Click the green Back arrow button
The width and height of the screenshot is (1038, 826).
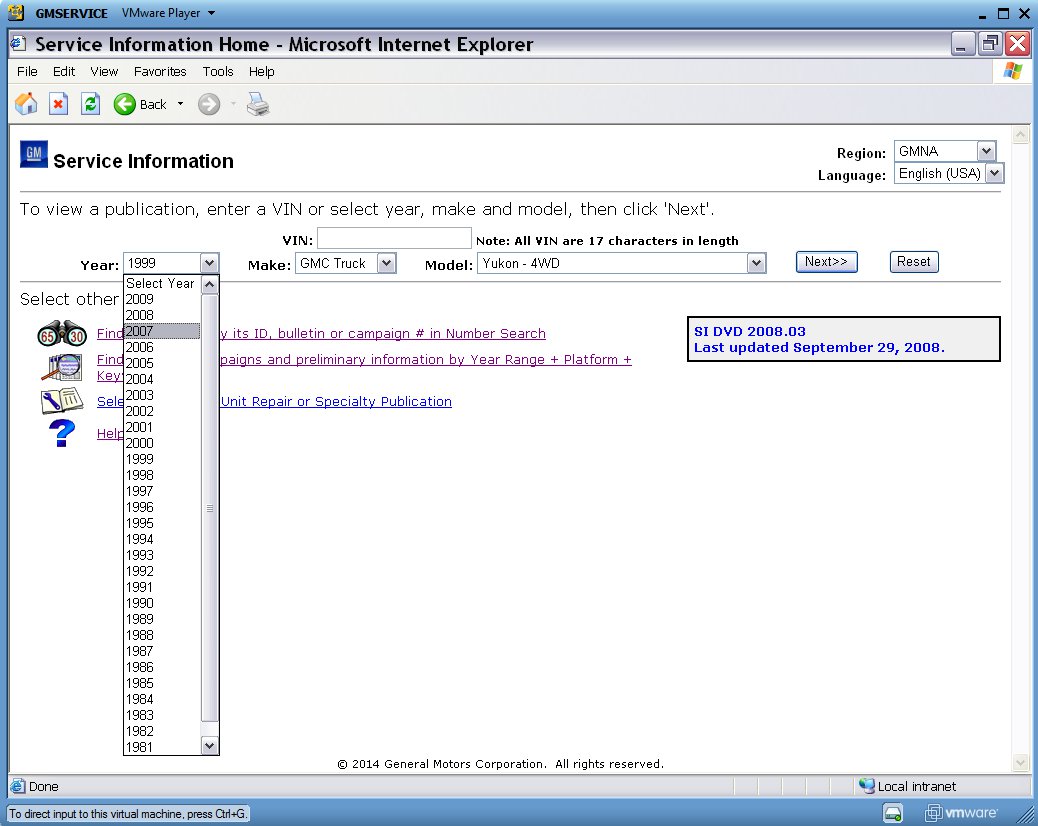124,104
